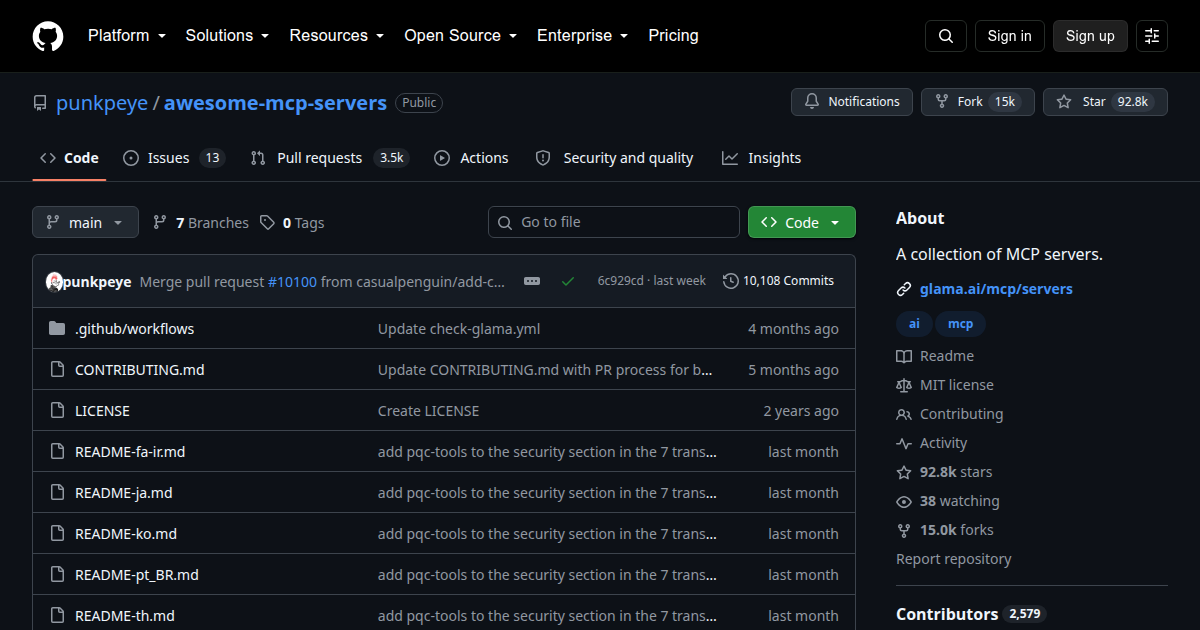Open the awesome-mcp-servers repository link
This screenshot has height=630, width=1200.
275,103
